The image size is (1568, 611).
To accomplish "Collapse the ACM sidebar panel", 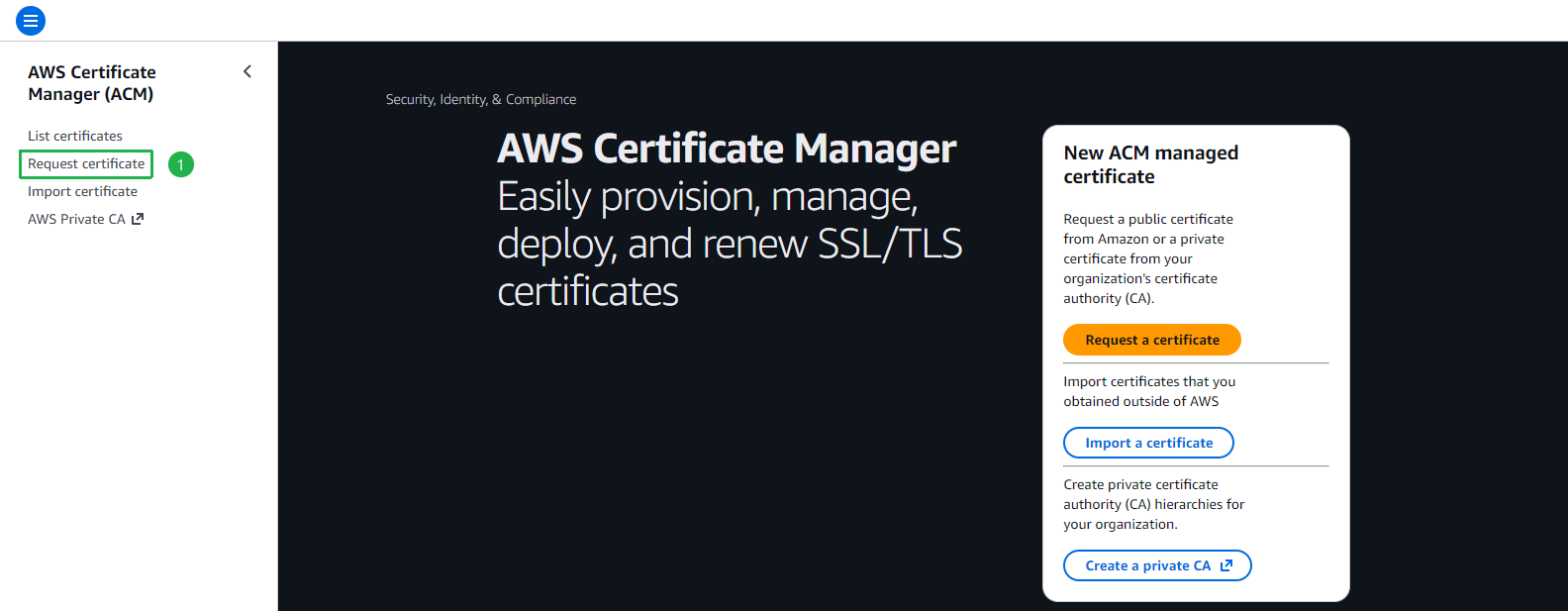I will pyautogui.click(x=247, y=71).
